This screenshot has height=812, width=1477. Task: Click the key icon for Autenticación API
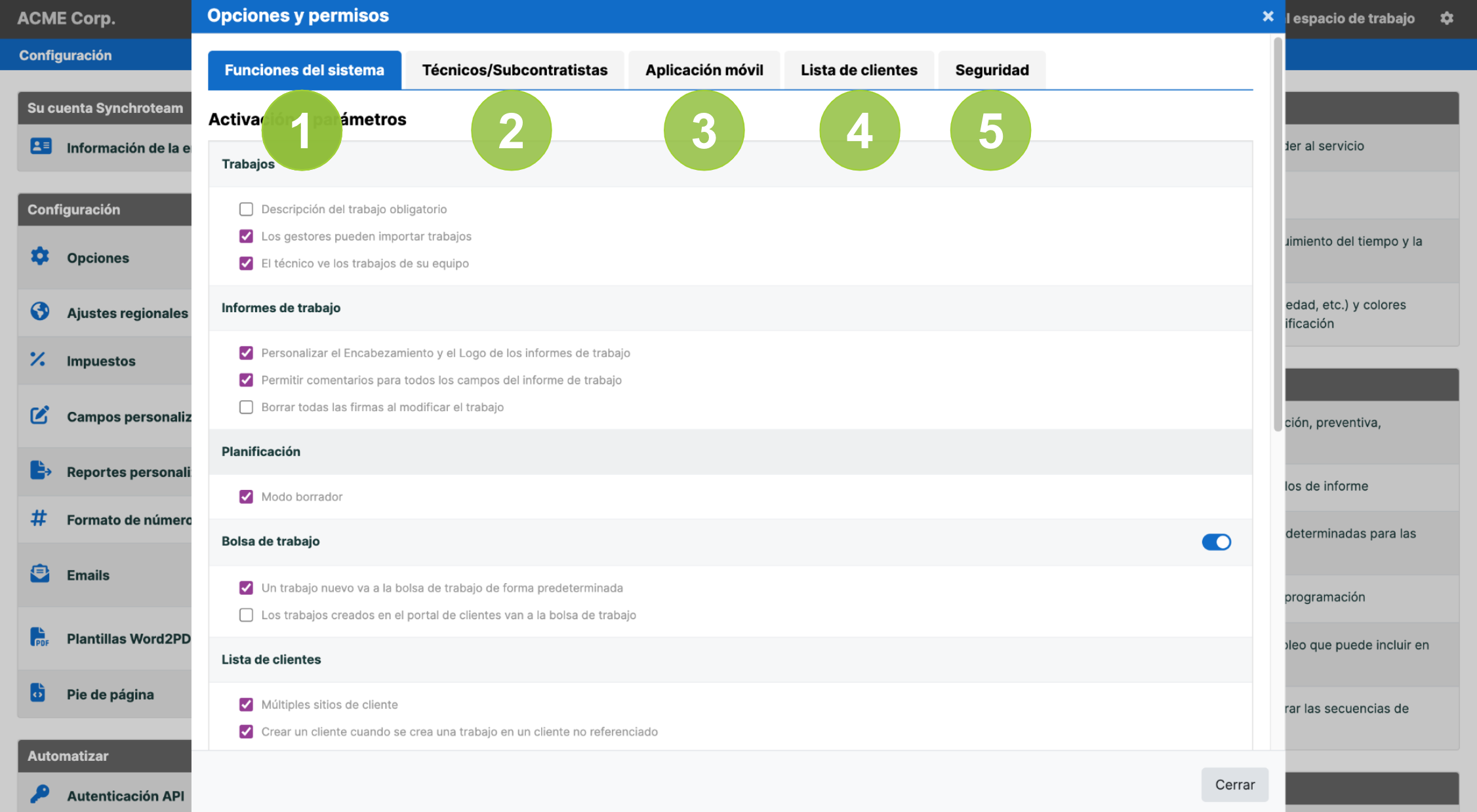point(39,794)
